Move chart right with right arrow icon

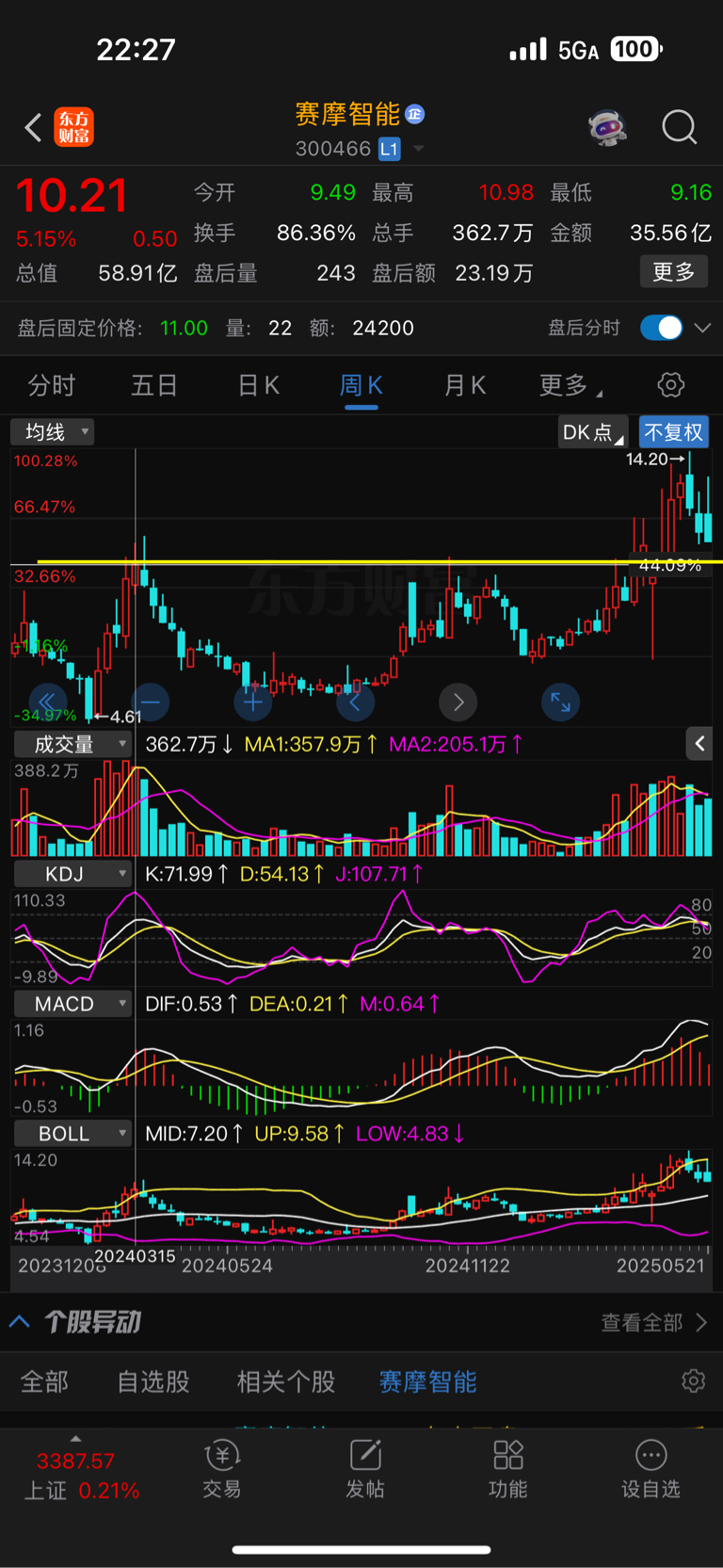pyautogui.click(x=458, y=702)
